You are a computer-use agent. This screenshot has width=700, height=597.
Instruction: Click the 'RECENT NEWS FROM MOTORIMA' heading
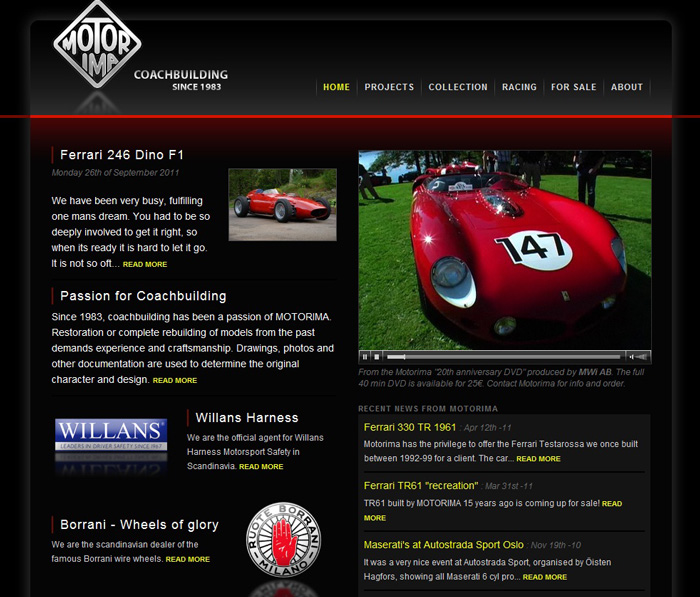428,409
